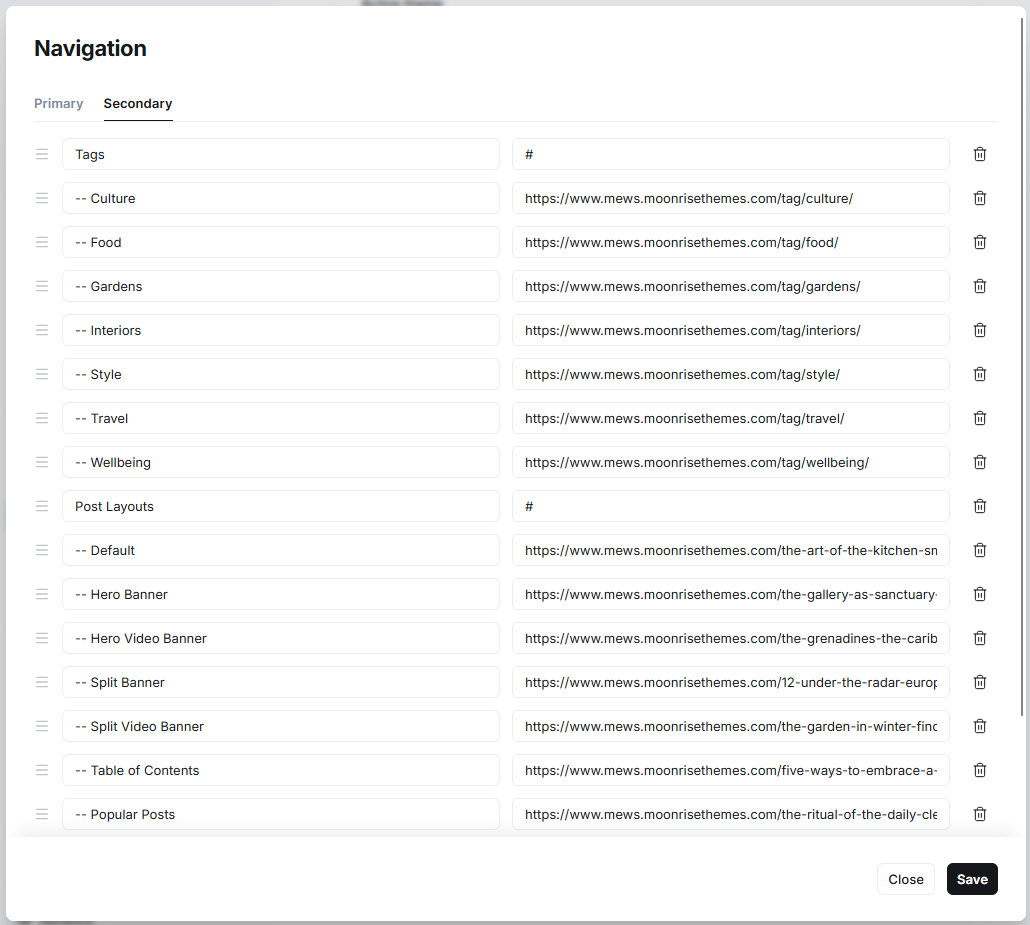Focus the Default post layout URL field
Image resolution: width=1030 pixels, height=925 pixels.
pyautogui.click(x=730, y=550)
